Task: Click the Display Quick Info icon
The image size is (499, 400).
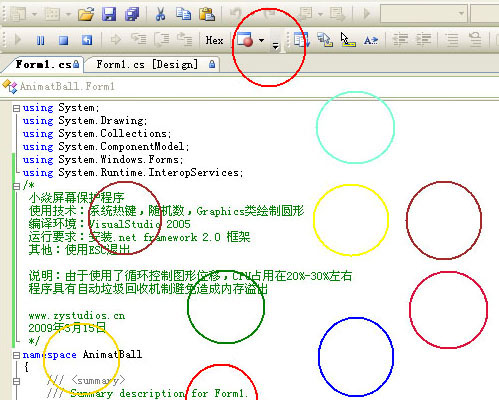Action: (x=348, y=40)
